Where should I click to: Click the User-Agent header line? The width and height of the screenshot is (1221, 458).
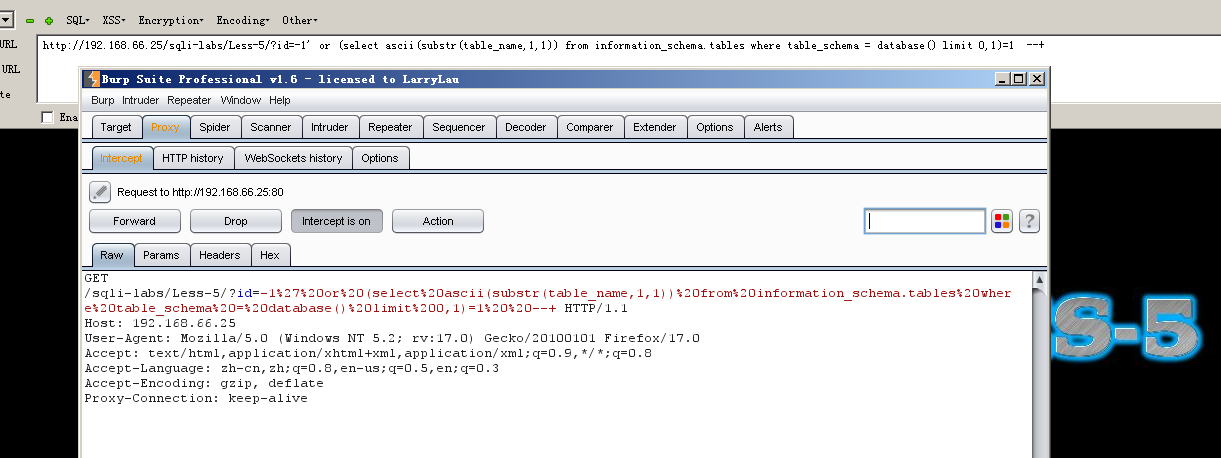(x=392, y=338)
